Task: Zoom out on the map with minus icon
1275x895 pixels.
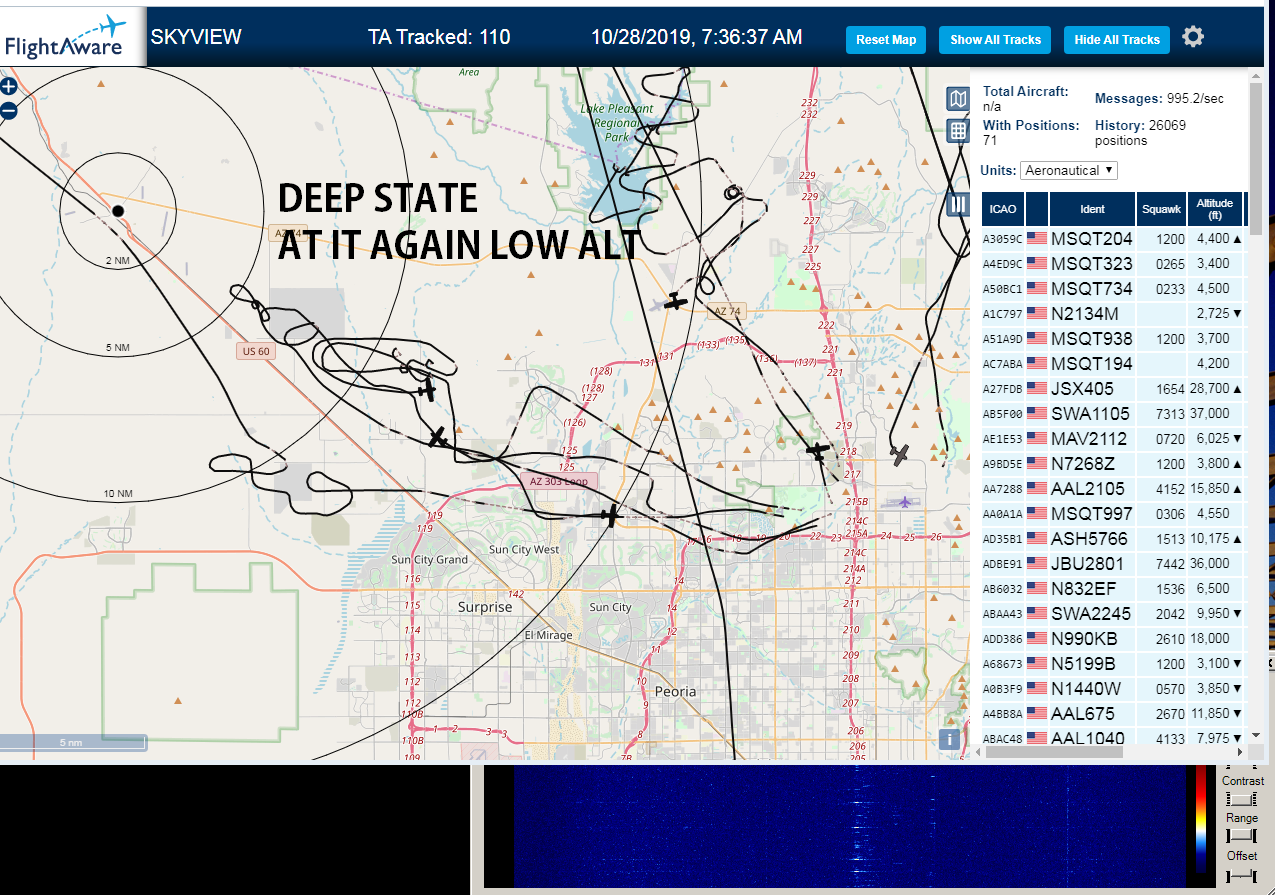Action: coord(8,111)
